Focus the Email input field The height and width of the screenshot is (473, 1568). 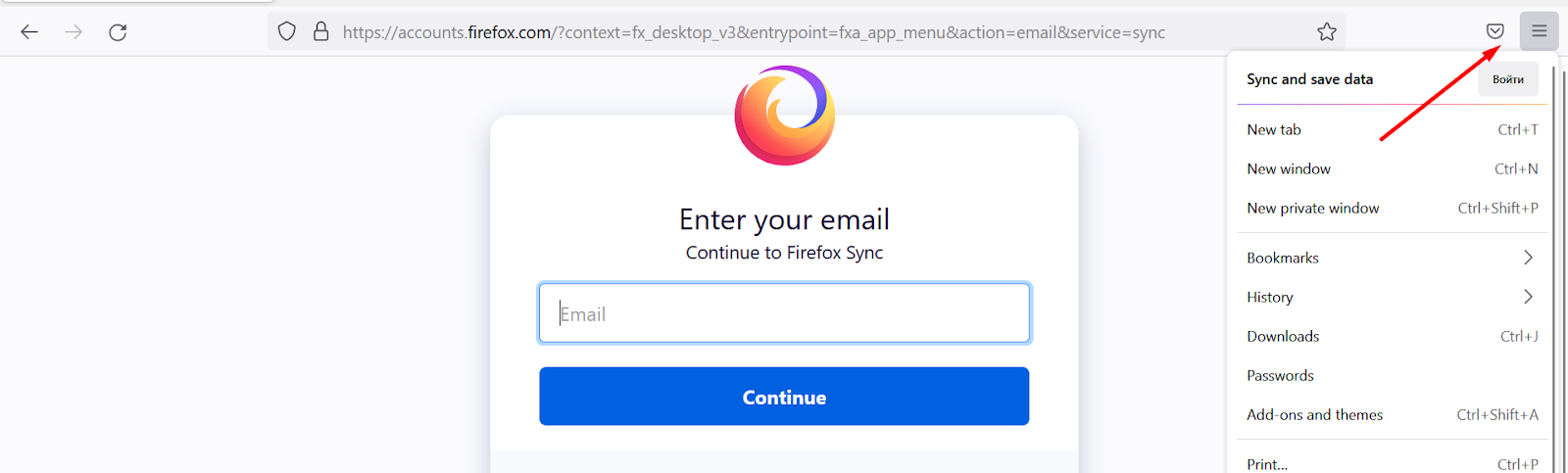784,313
